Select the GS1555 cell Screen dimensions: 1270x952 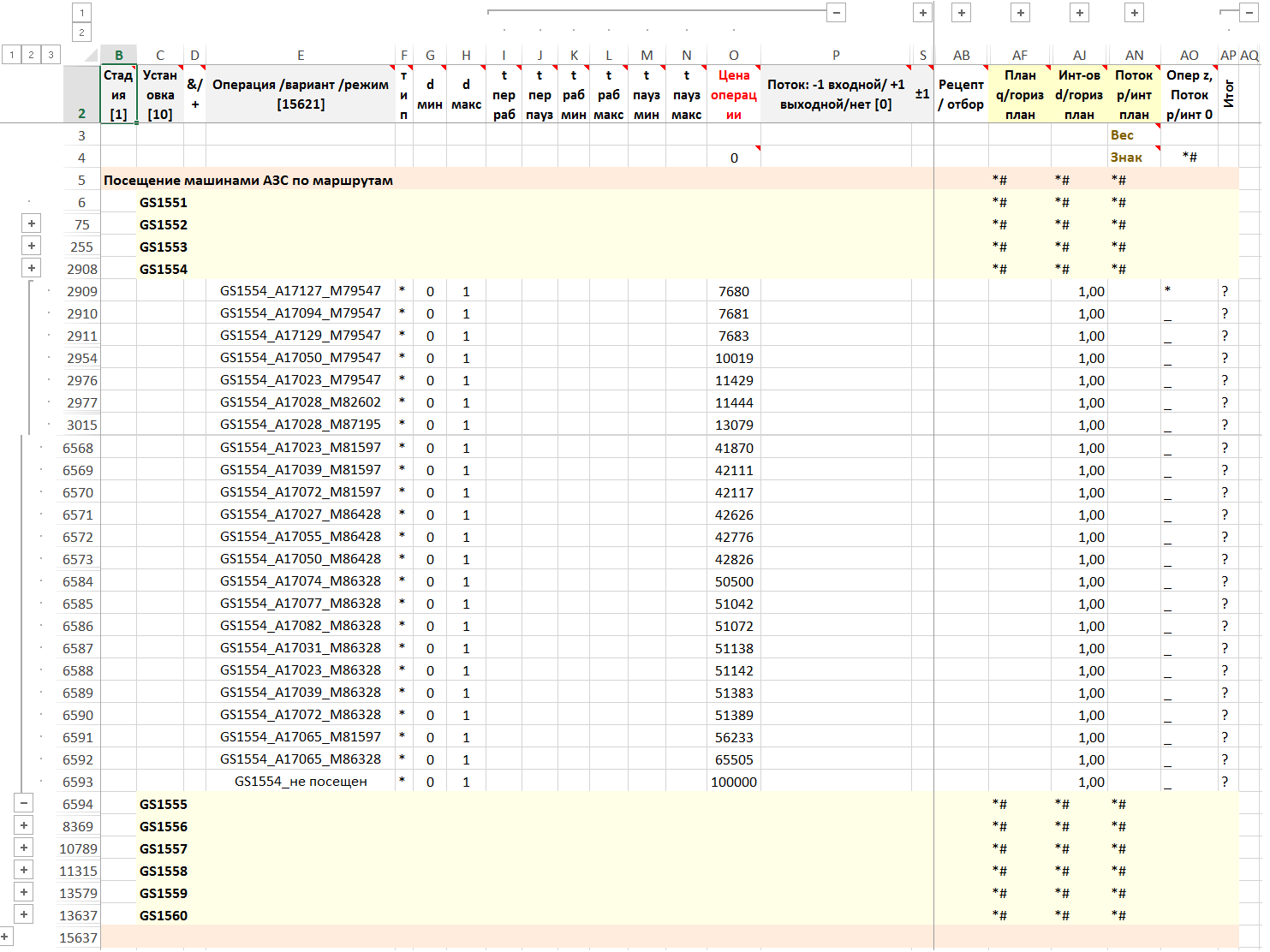pos(163,805)
